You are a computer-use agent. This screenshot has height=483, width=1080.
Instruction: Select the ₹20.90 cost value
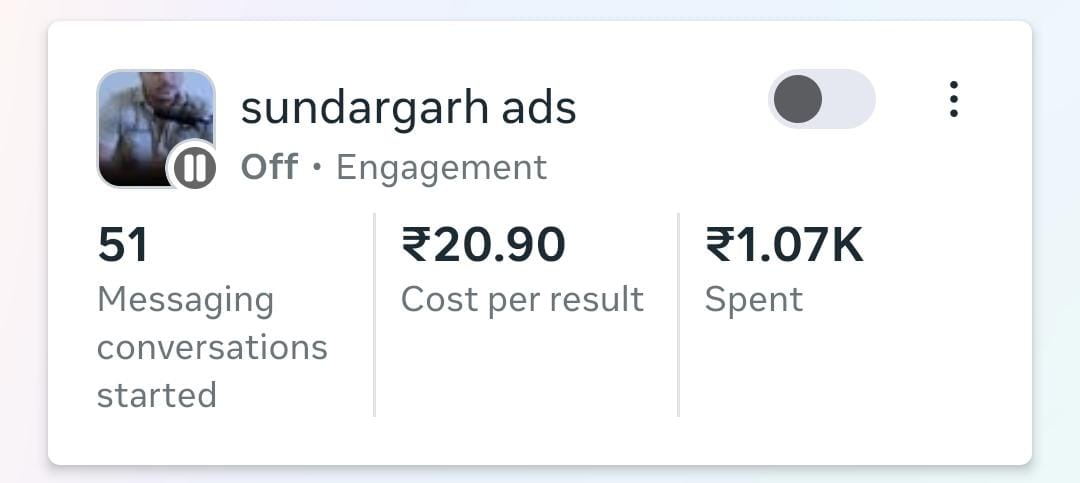pos(483,246)
